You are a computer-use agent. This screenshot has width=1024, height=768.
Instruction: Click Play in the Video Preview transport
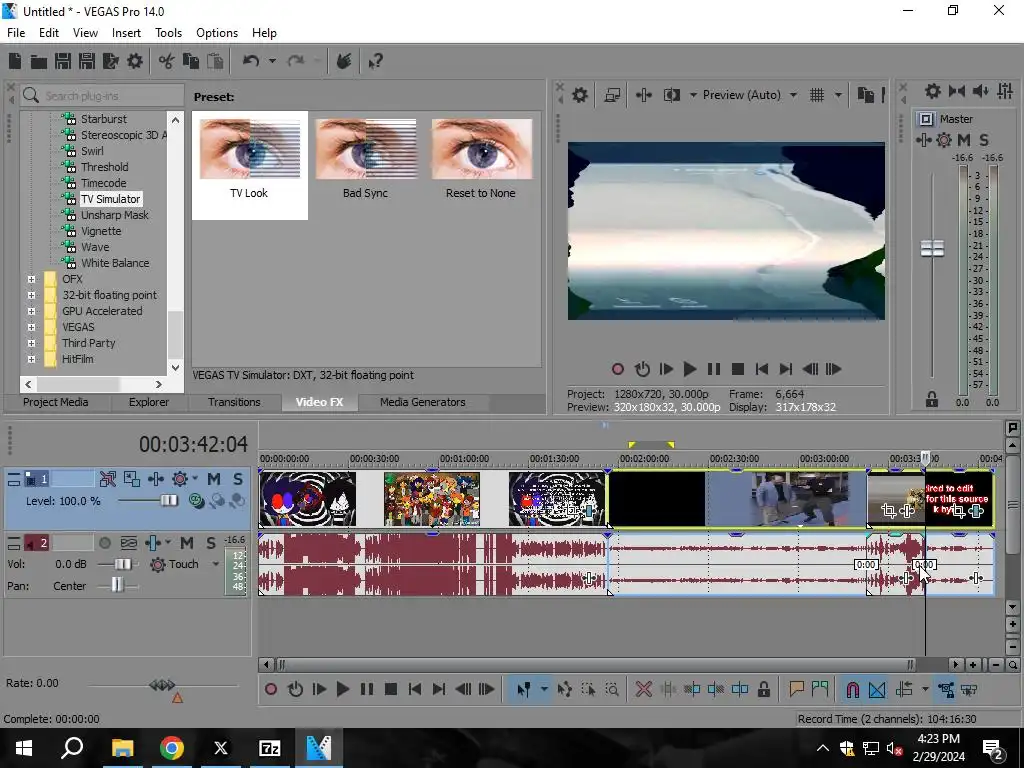click(x=690, y=369)
